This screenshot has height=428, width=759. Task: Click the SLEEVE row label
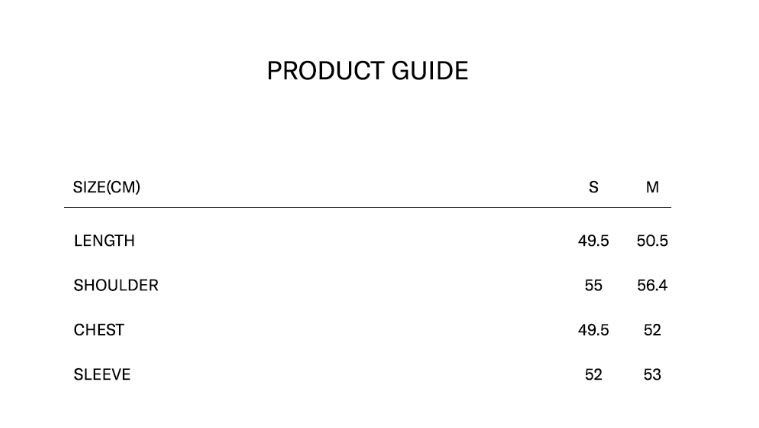102,375
